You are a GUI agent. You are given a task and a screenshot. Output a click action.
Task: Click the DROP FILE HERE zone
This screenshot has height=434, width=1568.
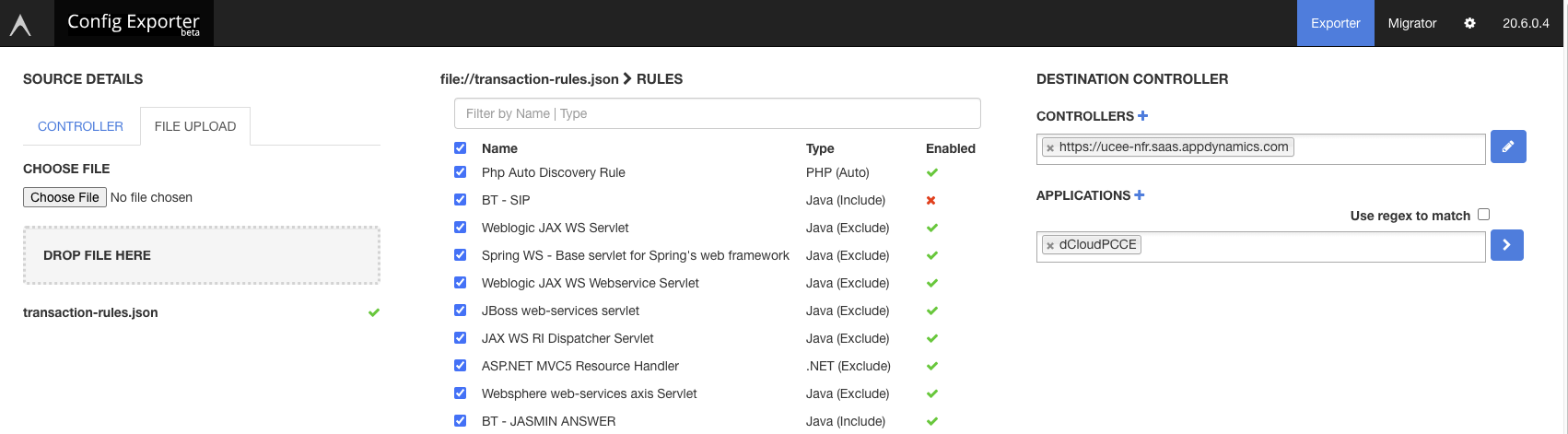coord(202,255)
